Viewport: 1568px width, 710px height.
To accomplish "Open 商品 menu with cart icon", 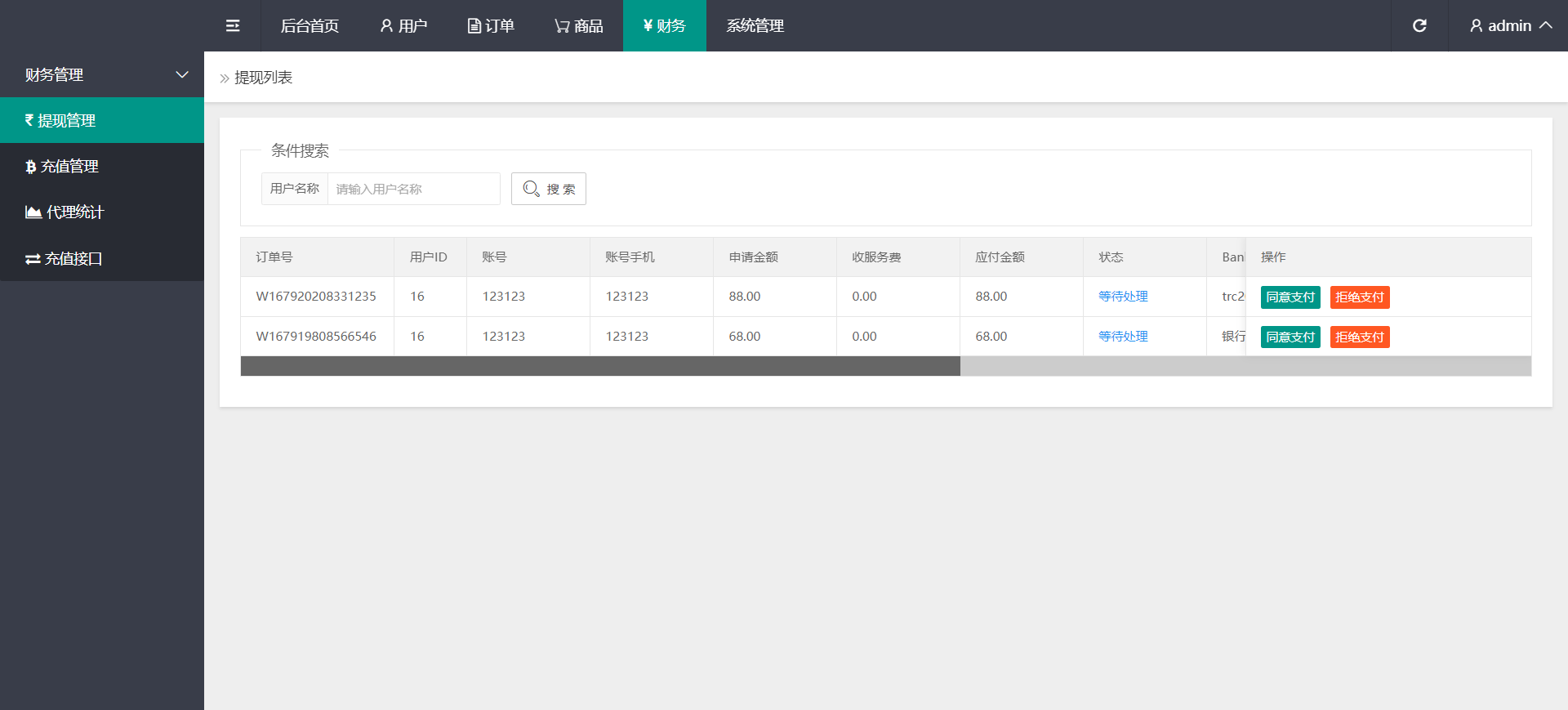I will coord(578,26).
